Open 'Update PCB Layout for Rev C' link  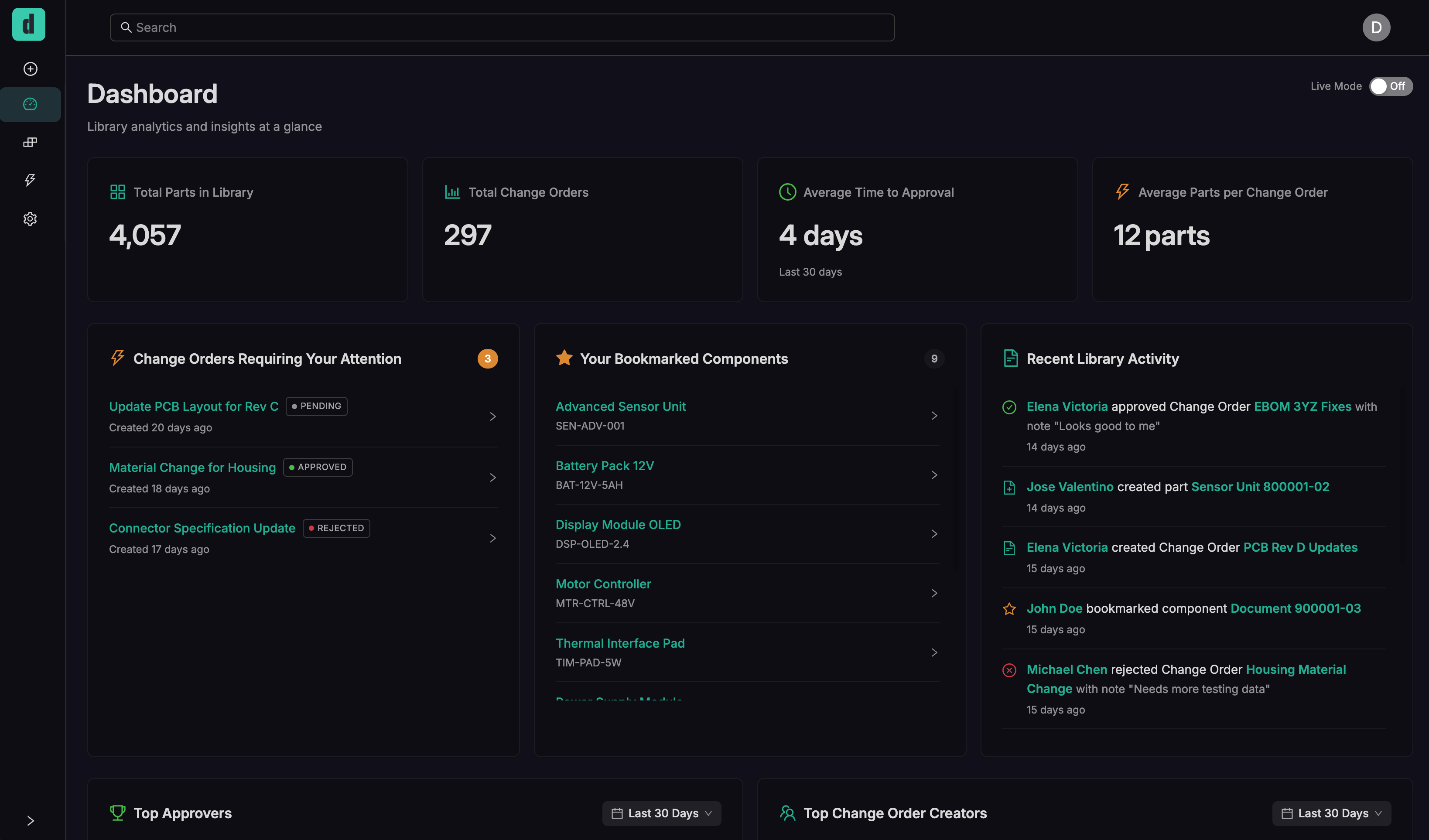193,406
